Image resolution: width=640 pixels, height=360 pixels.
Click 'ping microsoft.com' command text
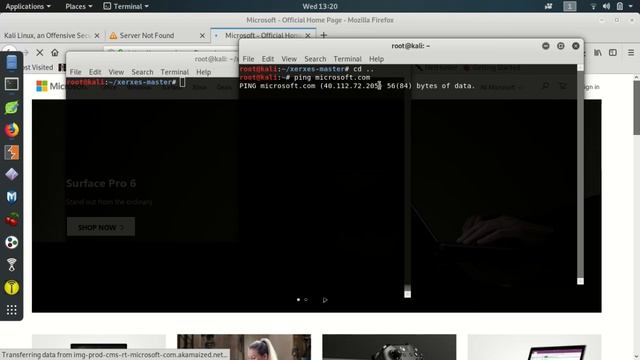pyautogui.click(x=332, y=78)
